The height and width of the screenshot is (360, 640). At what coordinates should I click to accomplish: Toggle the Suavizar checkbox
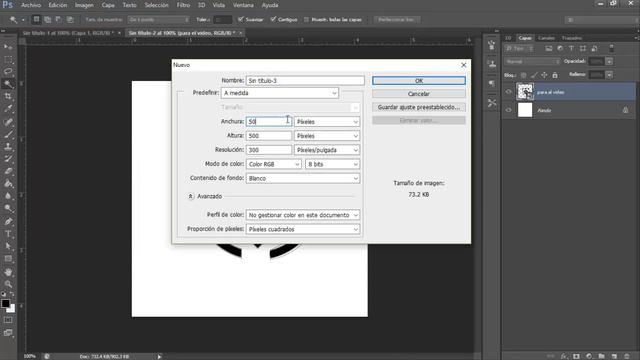click(x=241, y=19)
